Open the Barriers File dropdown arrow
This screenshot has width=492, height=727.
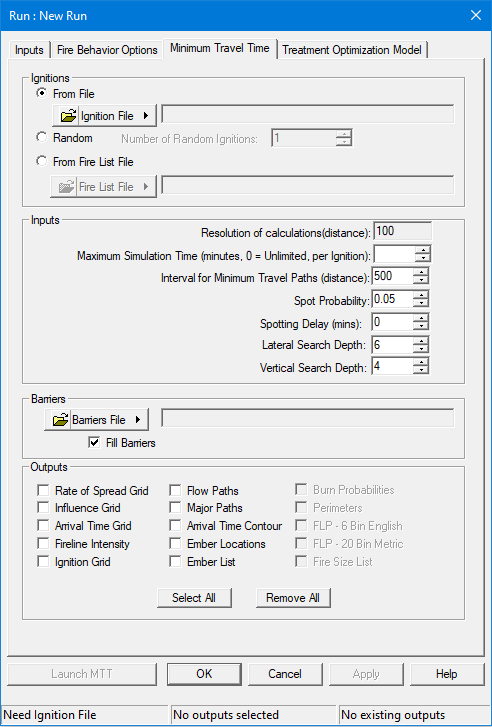[x=138, y=420]
